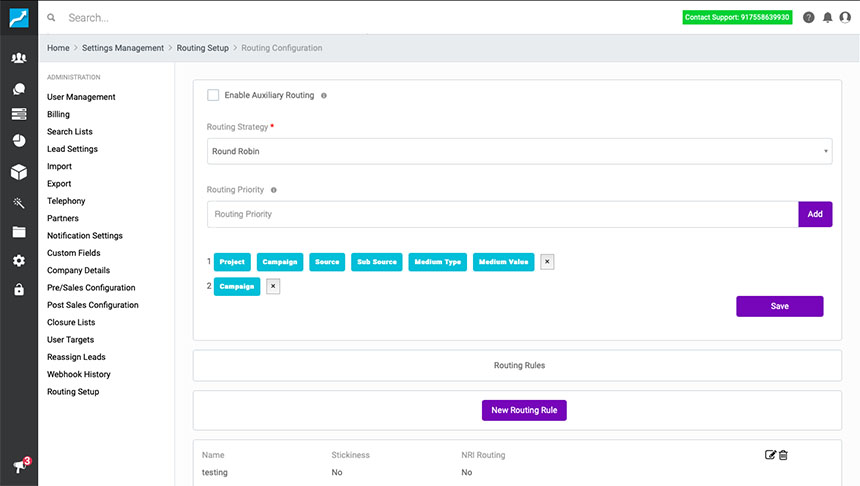Viewport: 860px width, 486px height.
Task: Open the leads people icon in sidebar
Action: tap(19, 58)
